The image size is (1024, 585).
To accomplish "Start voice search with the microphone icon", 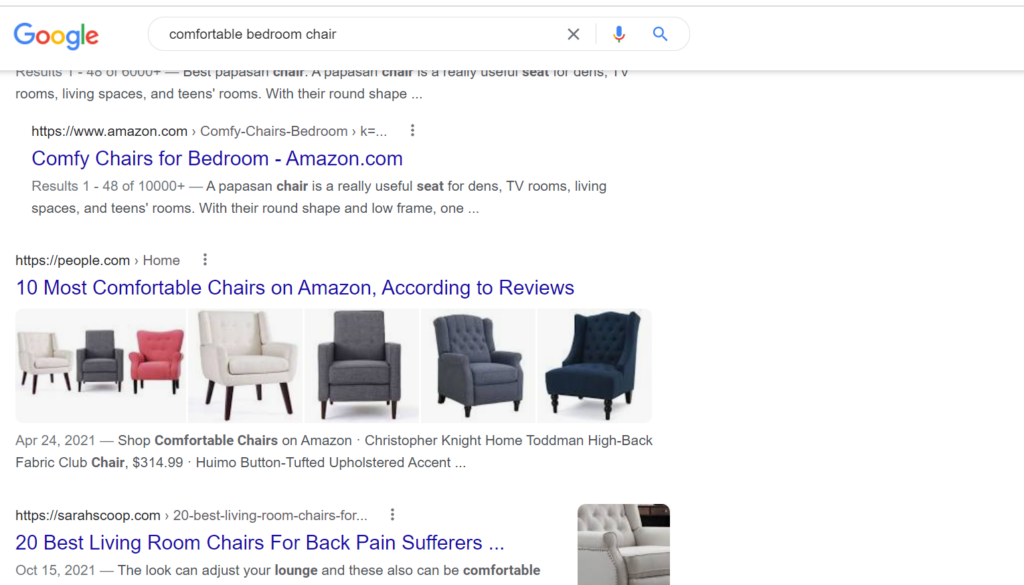I will pos(618,34).
